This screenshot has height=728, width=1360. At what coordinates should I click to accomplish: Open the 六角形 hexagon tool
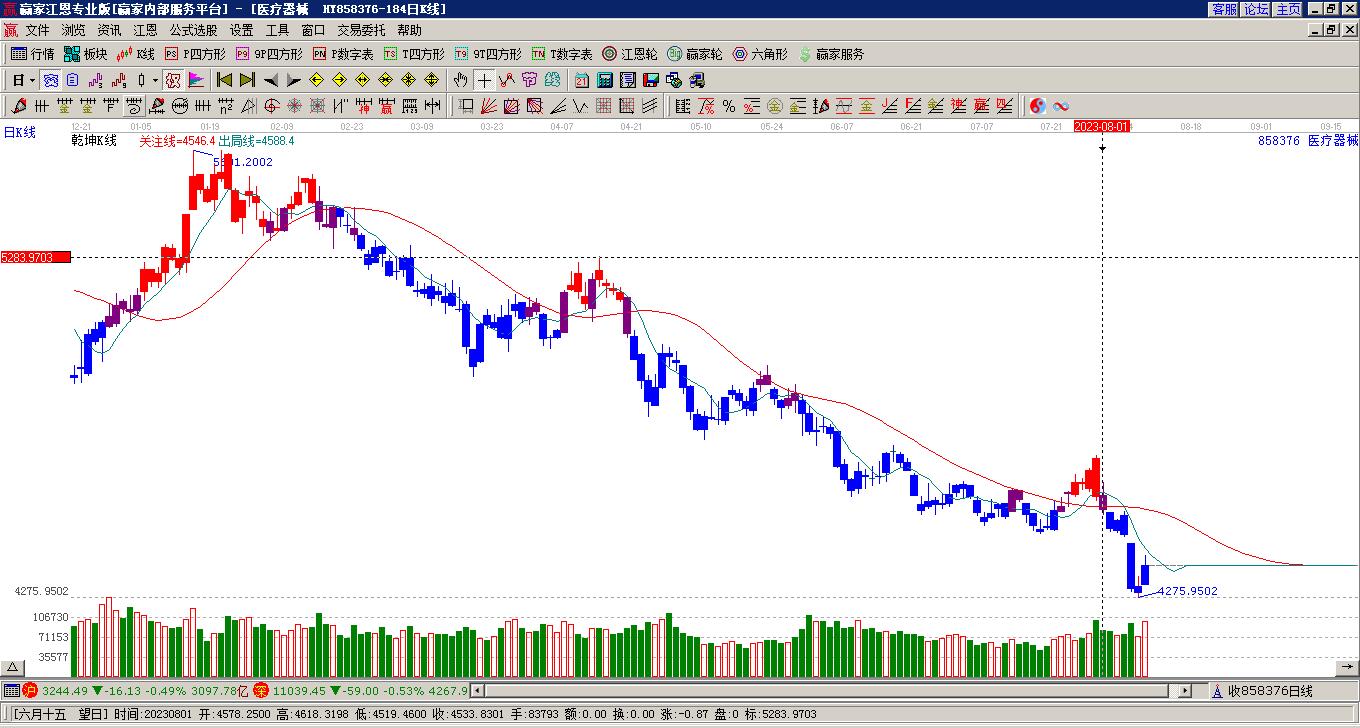760,54
